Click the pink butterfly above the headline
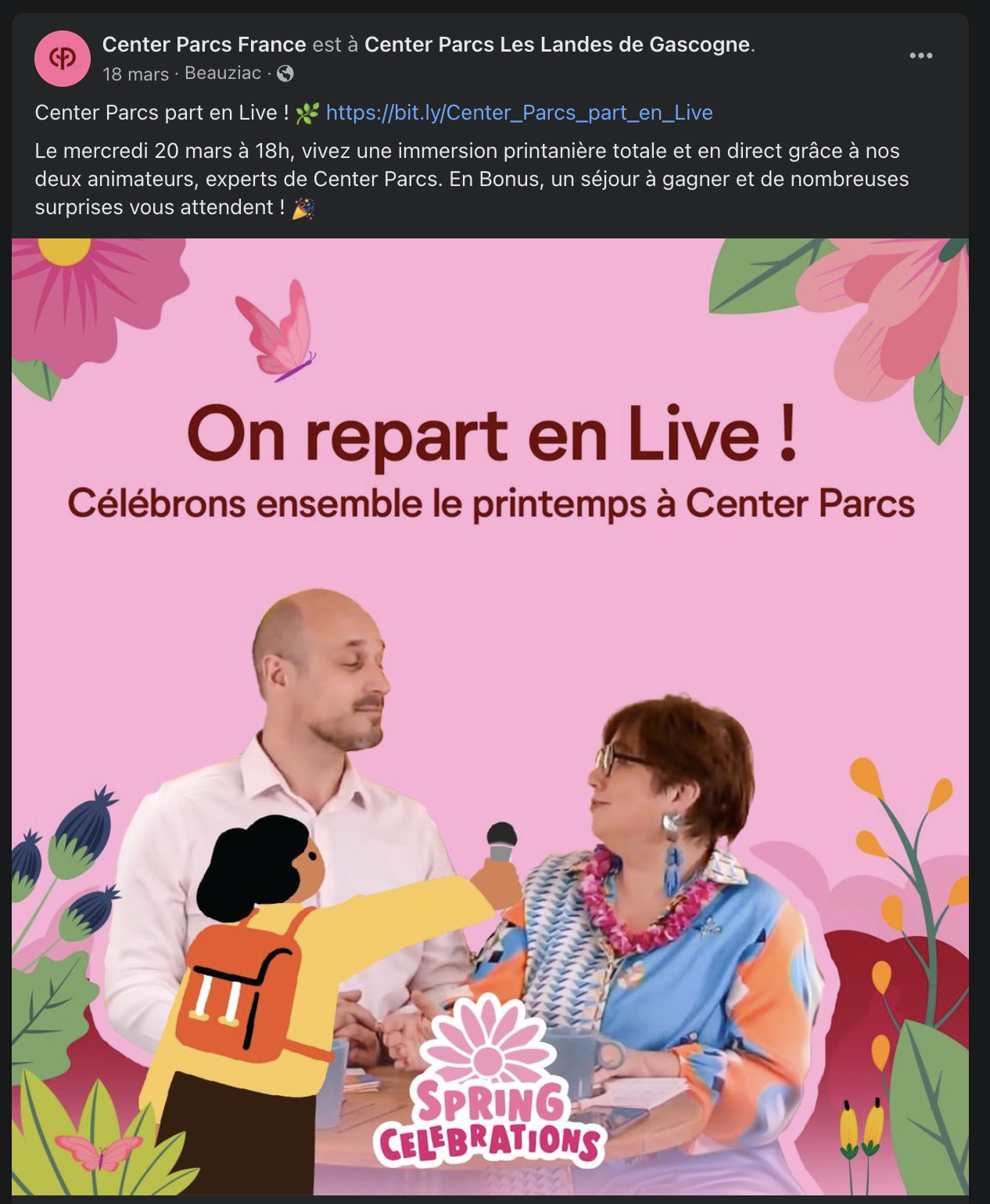 coord(275,331)
